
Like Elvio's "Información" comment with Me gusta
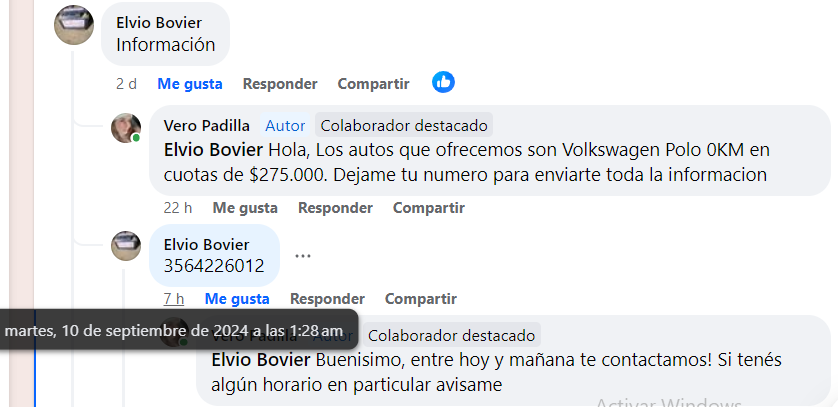190,84
